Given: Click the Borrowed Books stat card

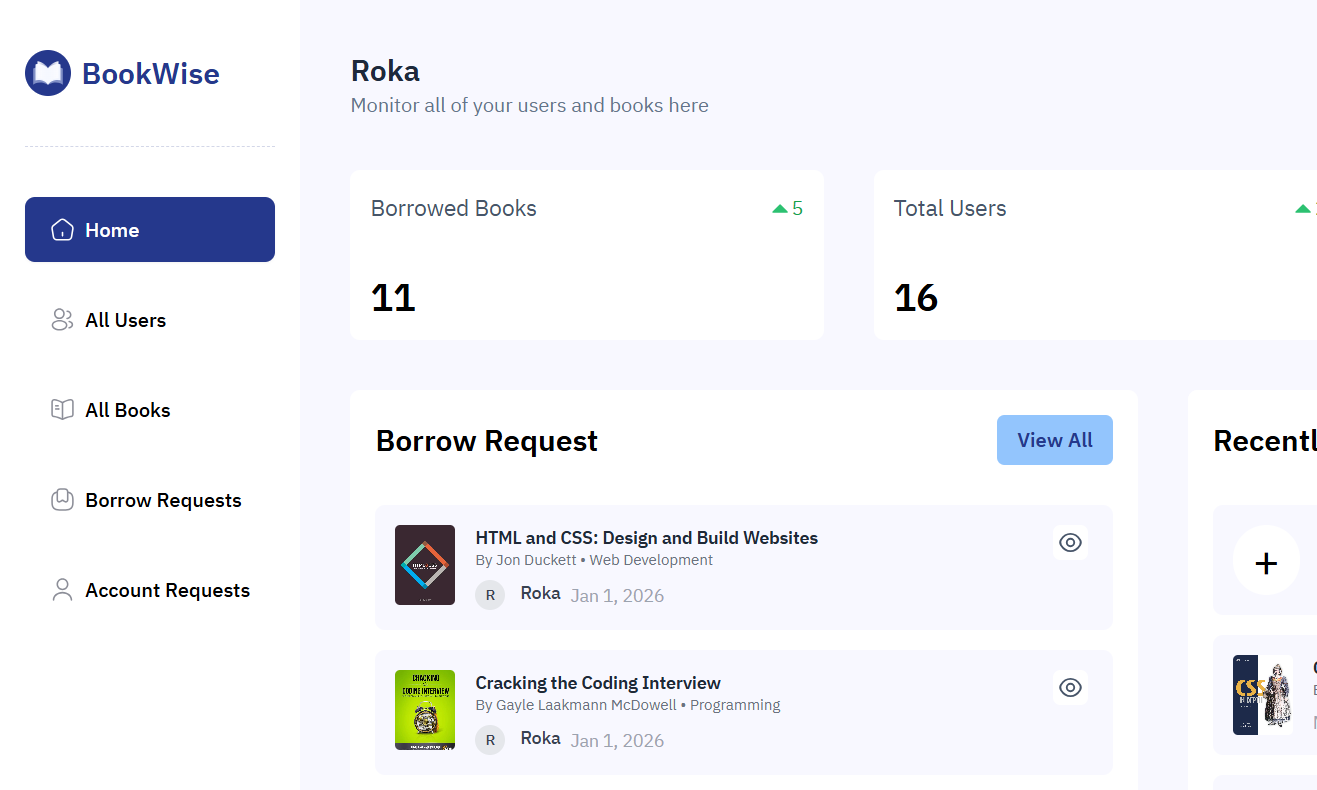Looking at the screenshot, I should 587,255.
